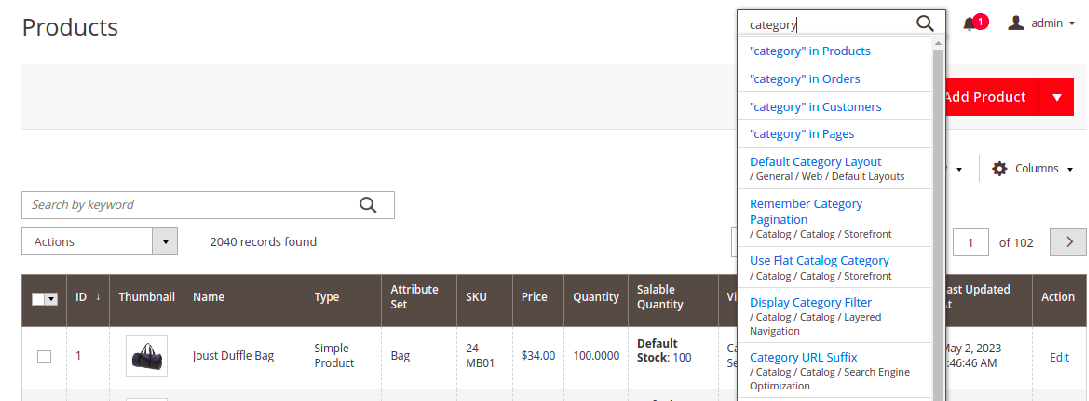Check the Joust Duffle Bag row checkbox
Screen dimensions: 1089x401
pyautogui.click(x=44, y=357)
